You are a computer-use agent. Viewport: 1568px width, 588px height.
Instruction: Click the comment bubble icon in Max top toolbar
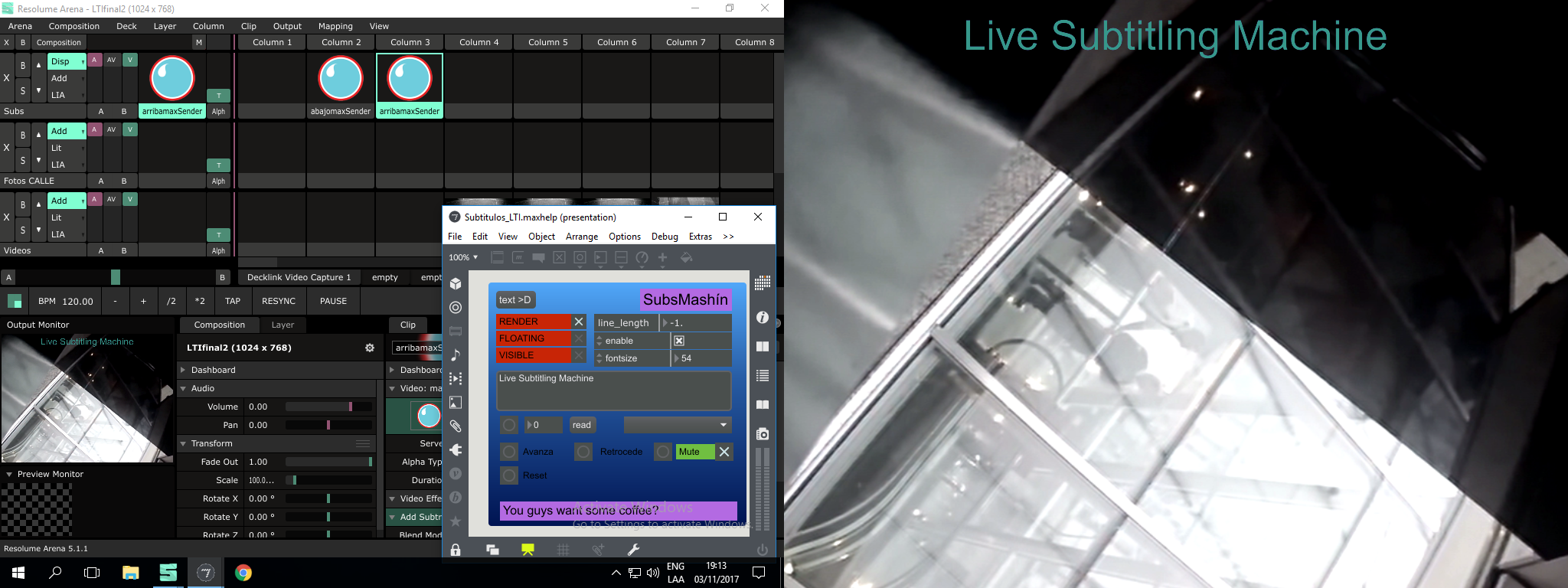[538, 257]
